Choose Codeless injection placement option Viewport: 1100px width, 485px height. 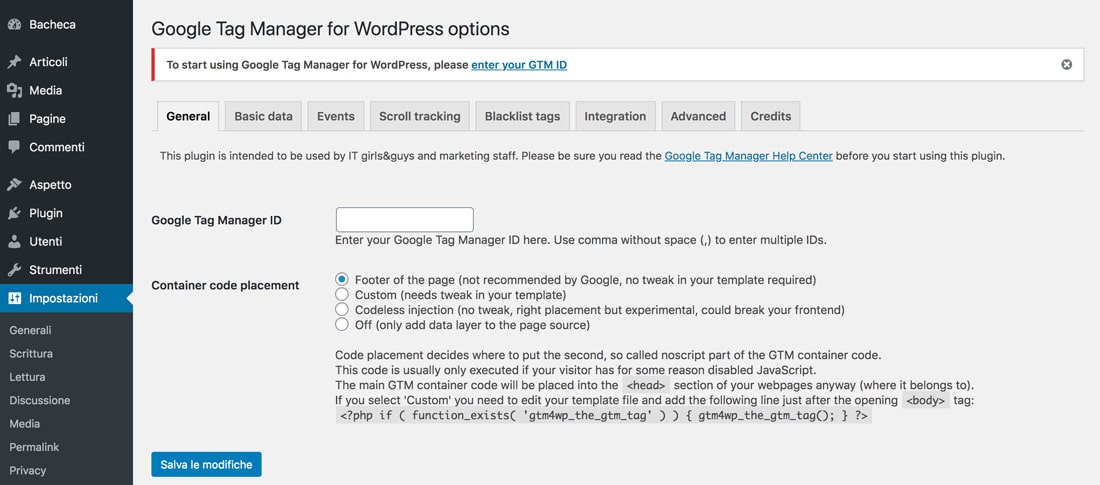[342, 310]
